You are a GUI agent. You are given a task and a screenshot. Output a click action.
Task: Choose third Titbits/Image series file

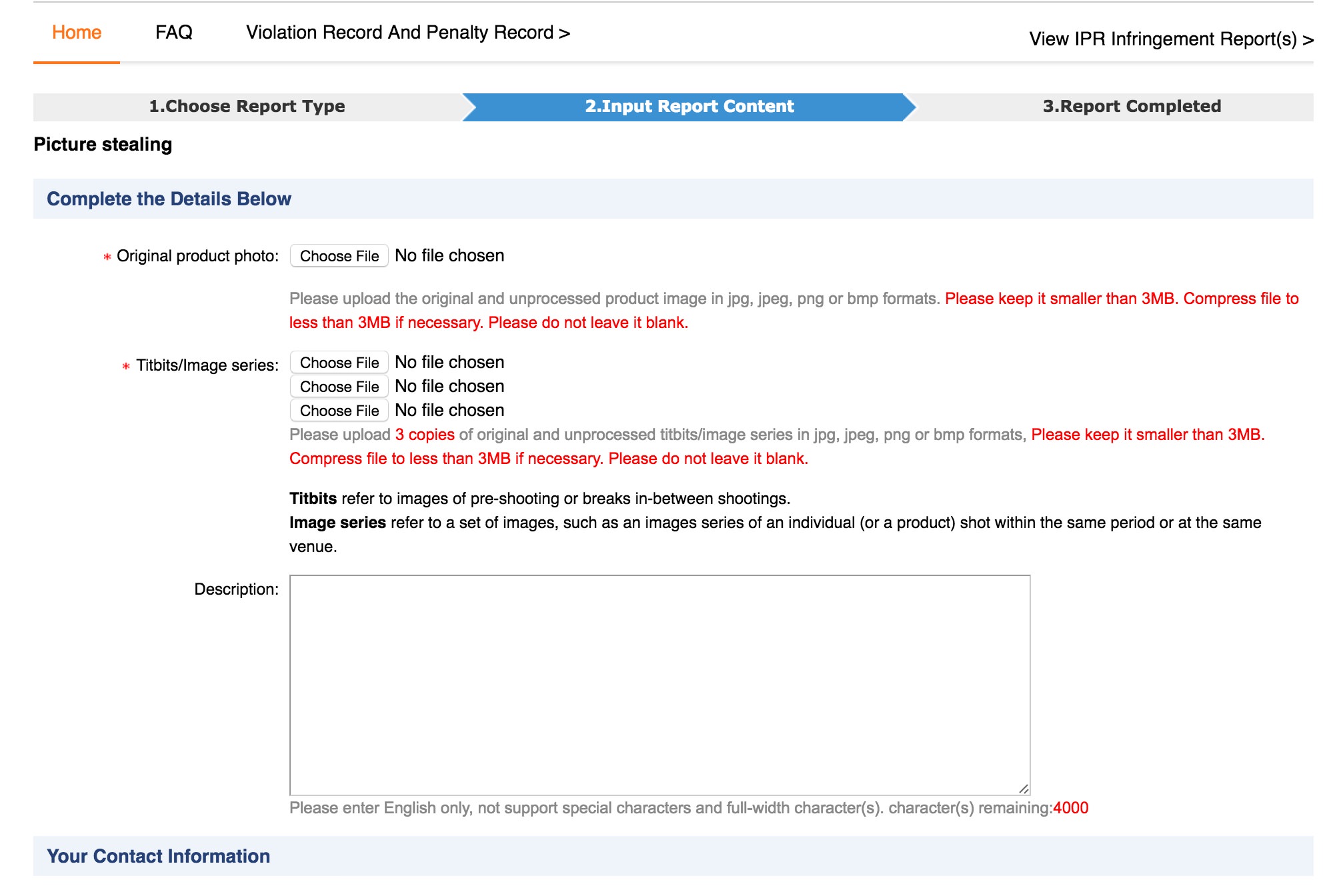click(x=339, y=411)
